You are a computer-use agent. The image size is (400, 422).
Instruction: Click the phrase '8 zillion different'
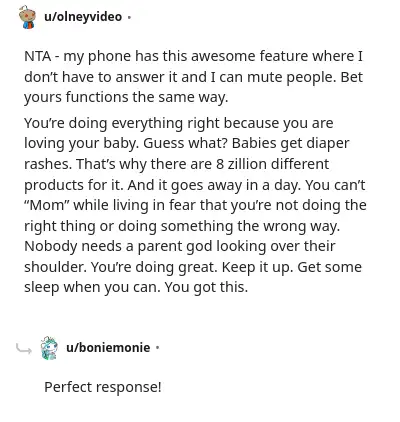coord(272,164)
